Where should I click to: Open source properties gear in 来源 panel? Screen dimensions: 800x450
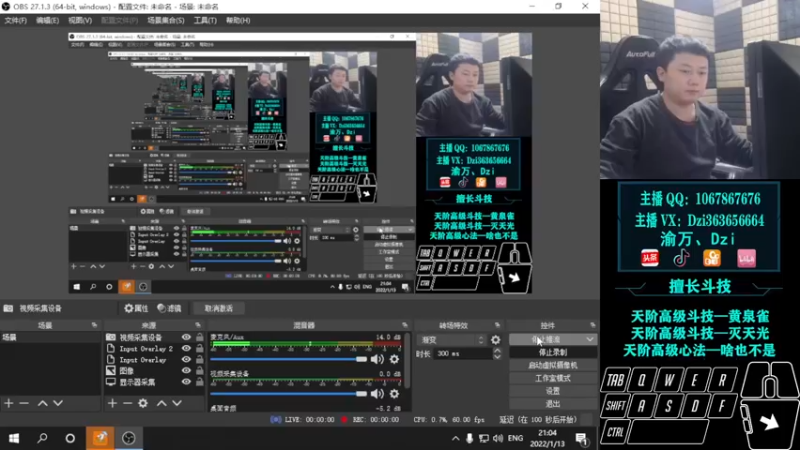[x=143, y=403]
